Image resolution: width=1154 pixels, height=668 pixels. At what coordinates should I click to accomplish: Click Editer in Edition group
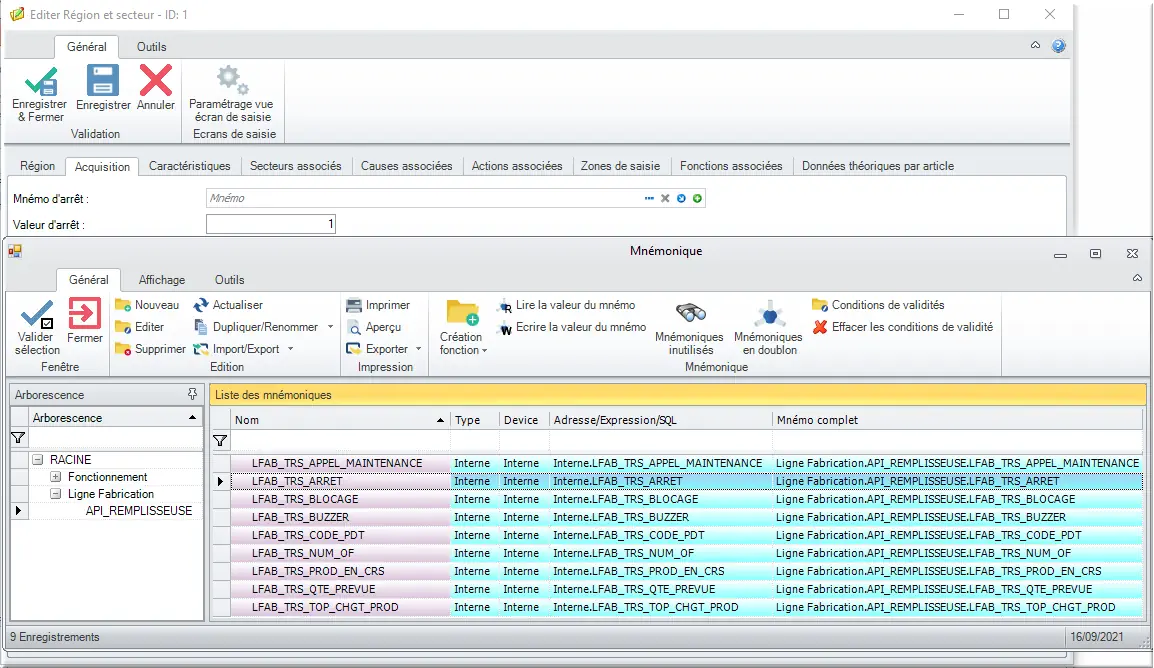pyautogui.click(x=140, y=327)
